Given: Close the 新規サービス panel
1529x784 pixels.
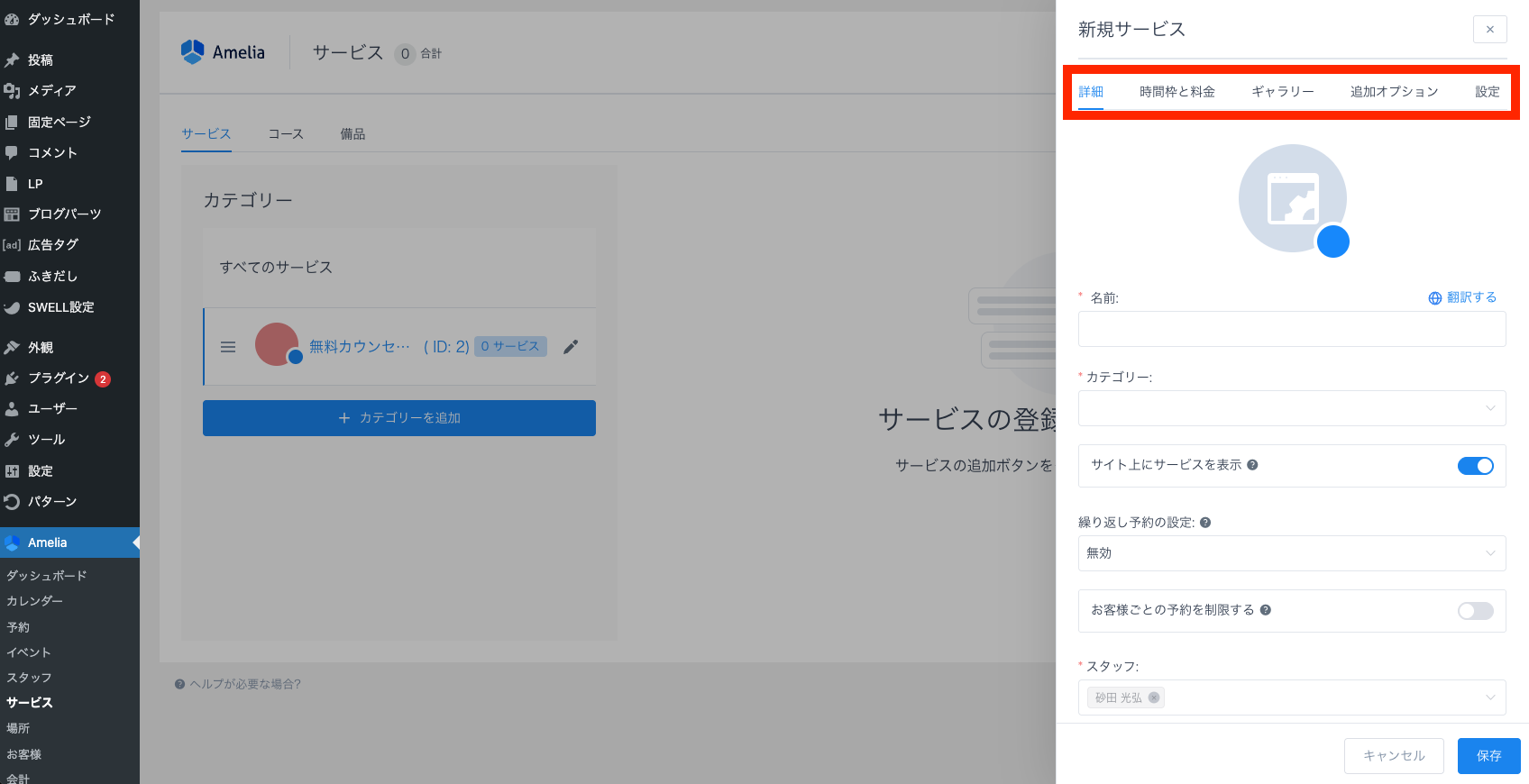Looking at the screenshot, I should [1489, 30].
